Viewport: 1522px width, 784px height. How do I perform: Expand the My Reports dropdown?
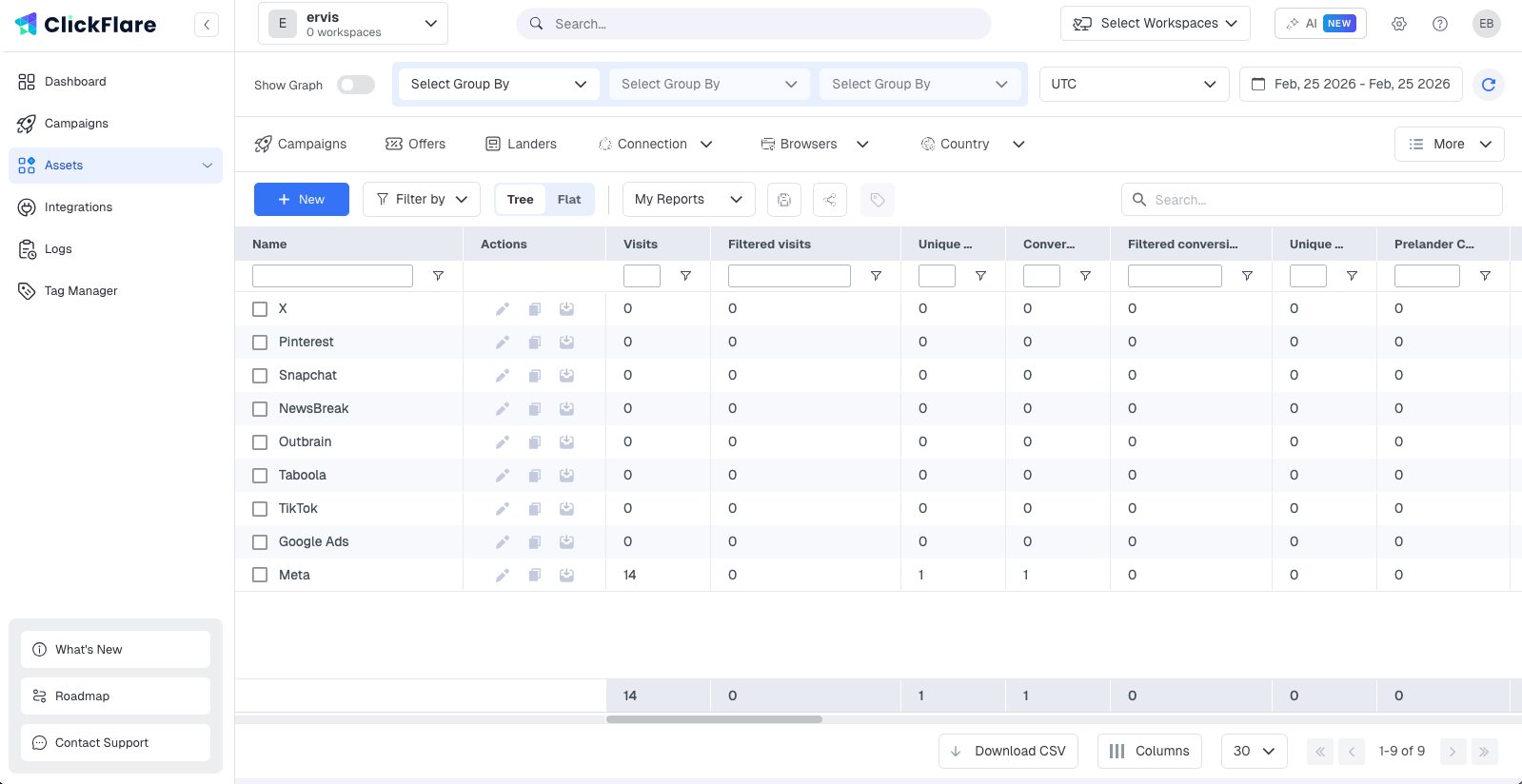(x=688, y=200)
